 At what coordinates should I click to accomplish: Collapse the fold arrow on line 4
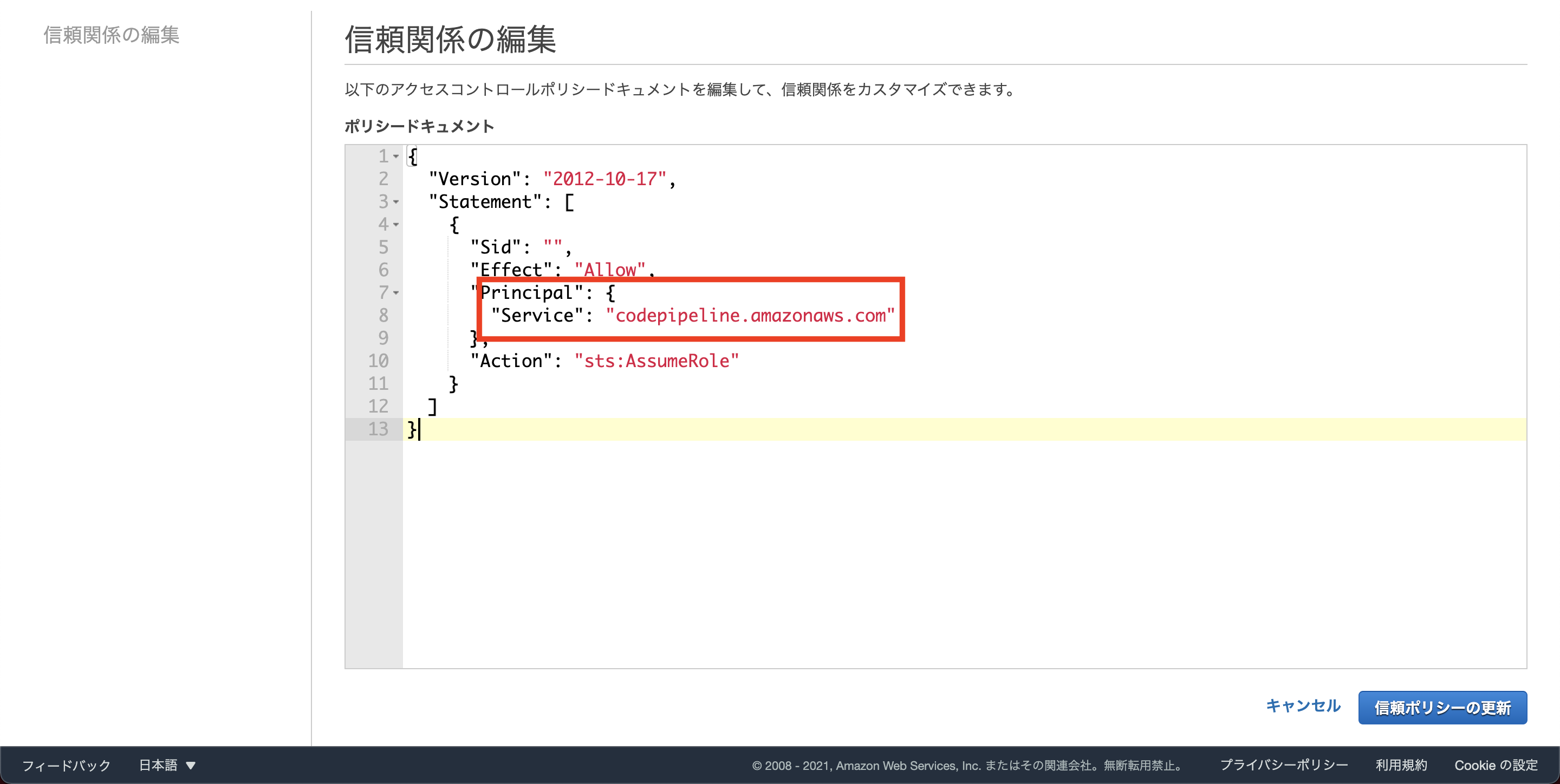click(x=396, y=225)
